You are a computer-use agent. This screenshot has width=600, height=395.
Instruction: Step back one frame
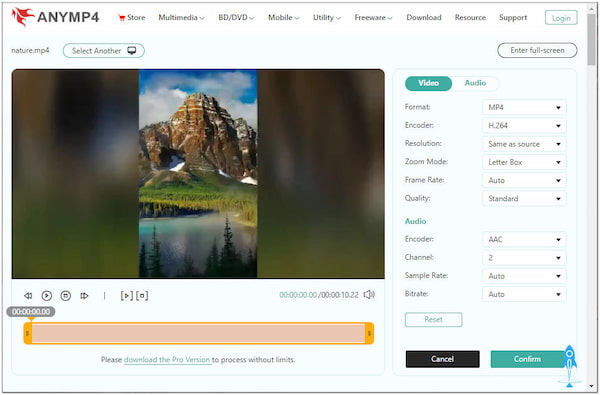click(28, 295)
